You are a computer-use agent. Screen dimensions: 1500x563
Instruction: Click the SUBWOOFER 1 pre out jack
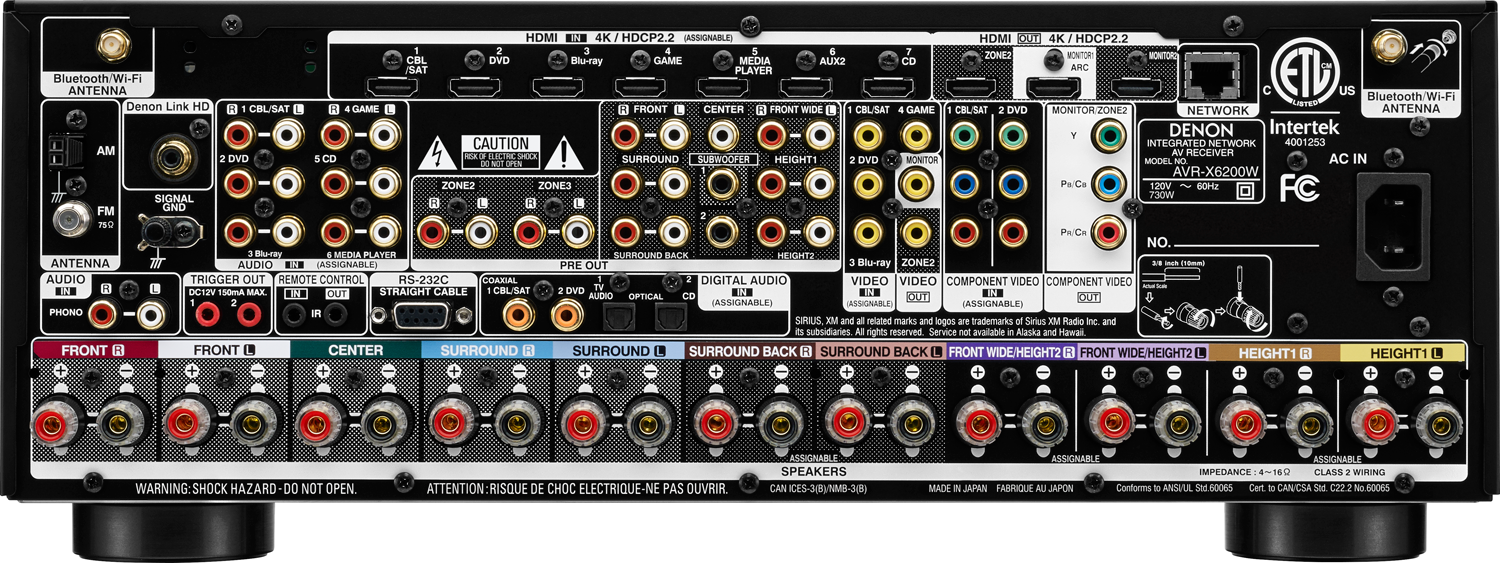pos(721,183)
